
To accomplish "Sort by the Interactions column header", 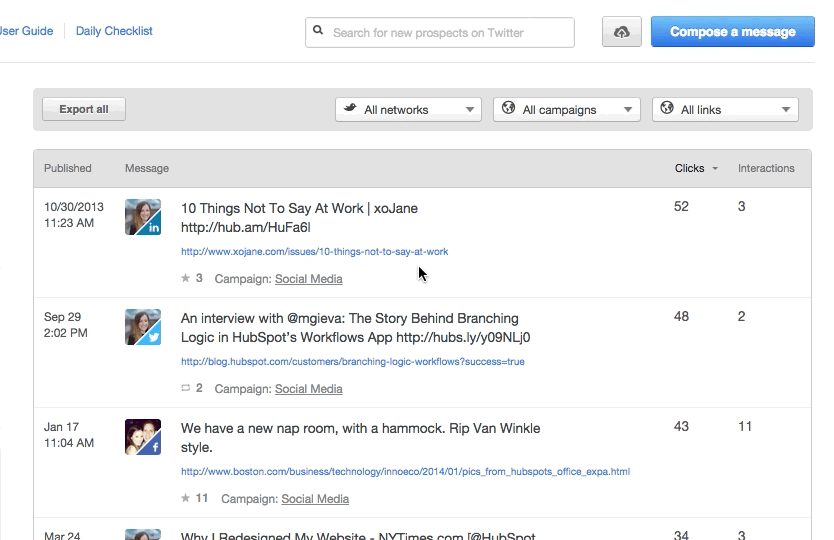I will tap(766, 168).
